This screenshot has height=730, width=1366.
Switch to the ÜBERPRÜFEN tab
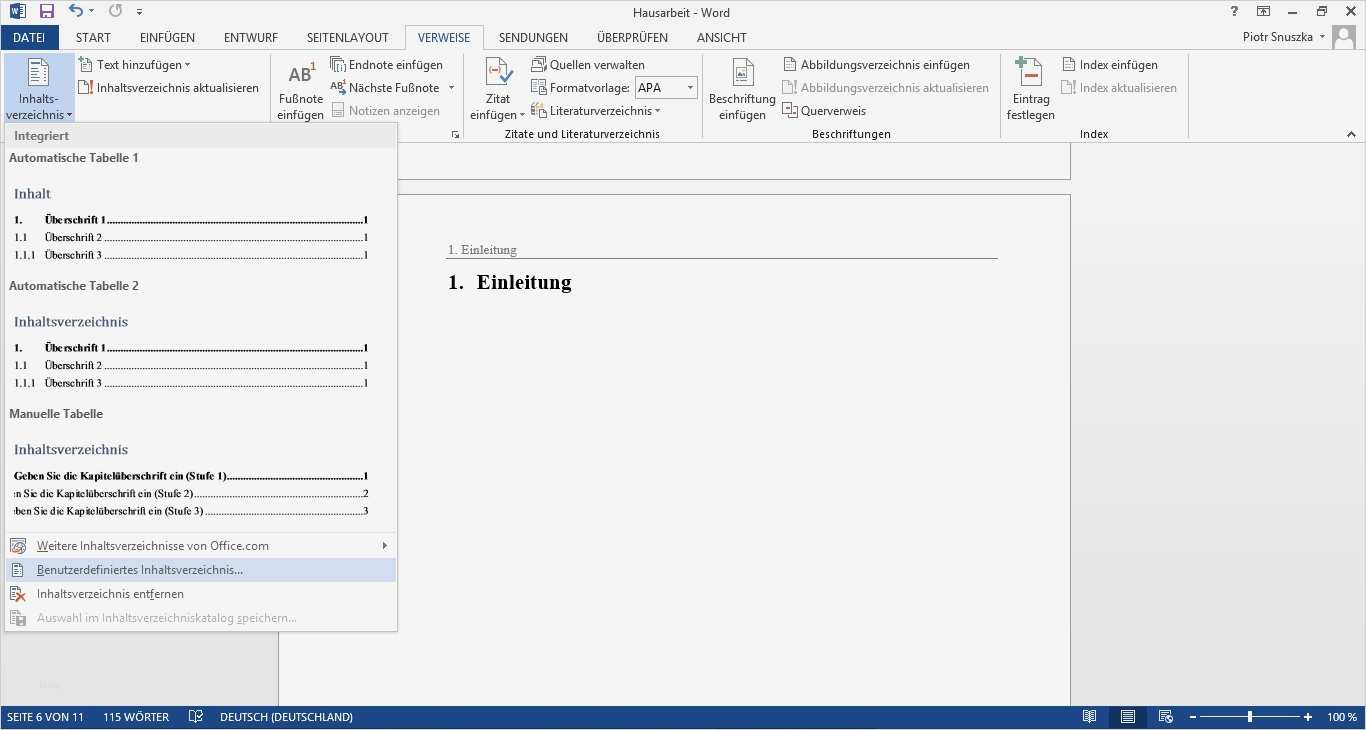[x=632, y=38]
